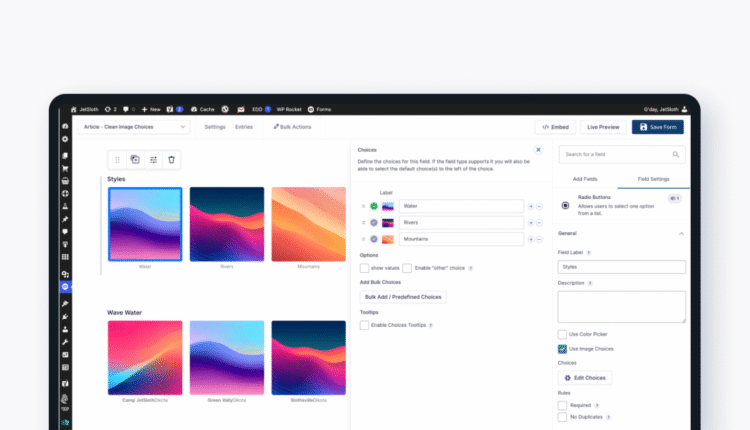This screenshot has height=430, width=750.
Task: Open the plus New menu
Action: coord(151,110)
